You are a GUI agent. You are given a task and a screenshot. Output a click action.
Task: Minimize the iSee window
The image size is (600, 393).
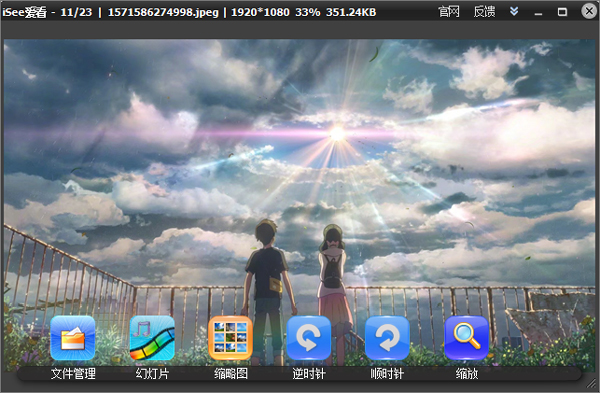pos(538,13)
